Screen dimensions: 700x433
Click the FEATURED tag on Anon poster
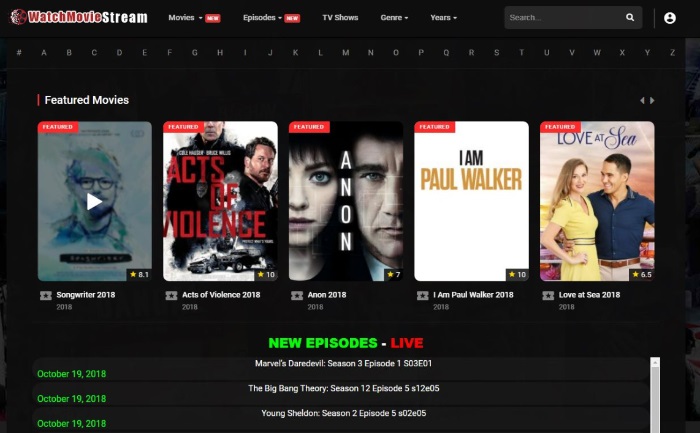(x=309, y=127)
